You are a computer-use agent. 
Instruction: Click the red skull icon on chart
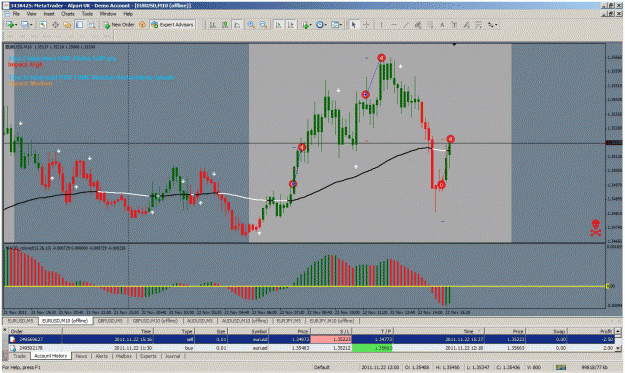pos(596,228)
